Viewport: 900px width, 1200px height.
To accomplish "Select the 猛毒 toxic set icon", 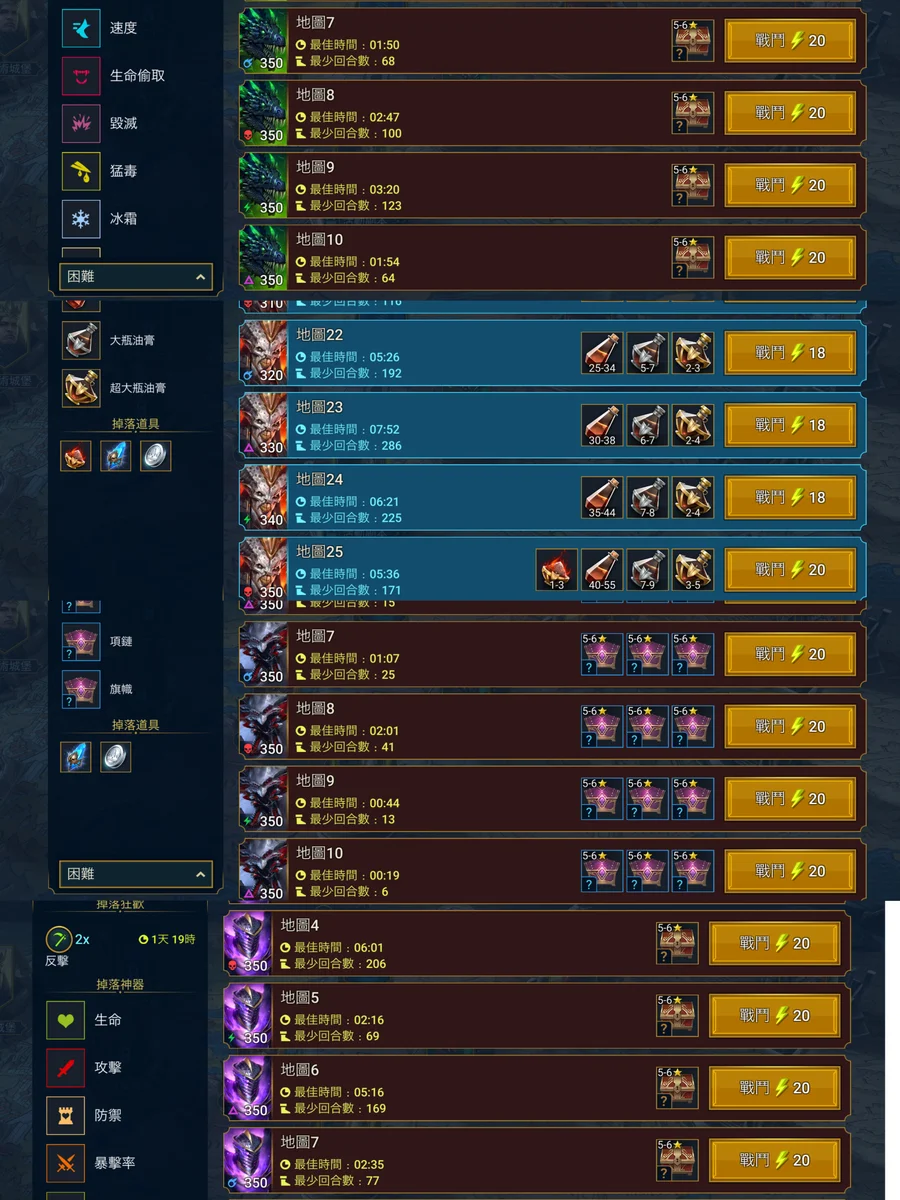I will pyautogui.click(x=81, y=171).
